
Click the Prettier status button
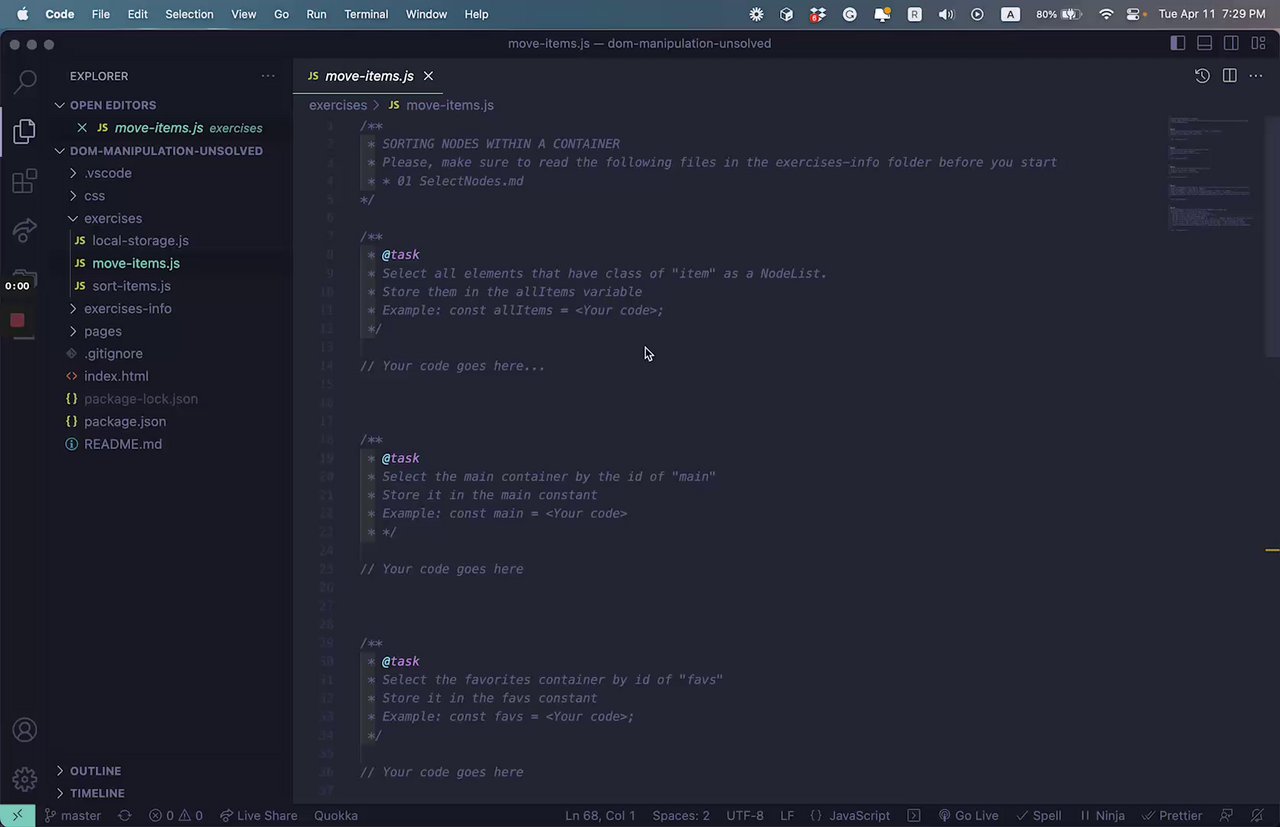(1173, 815)
